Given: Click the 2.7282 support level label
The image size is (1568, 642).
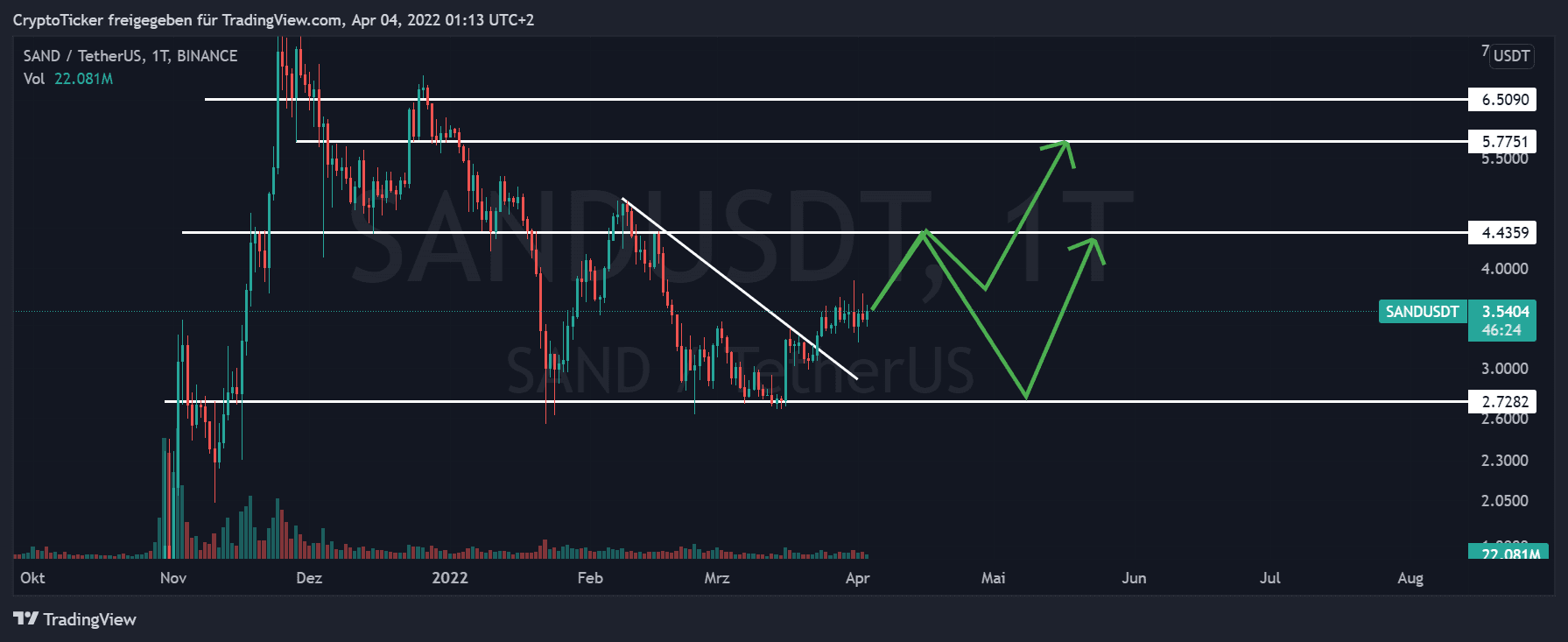Looking at the screenshot, I should point(1504,402).
